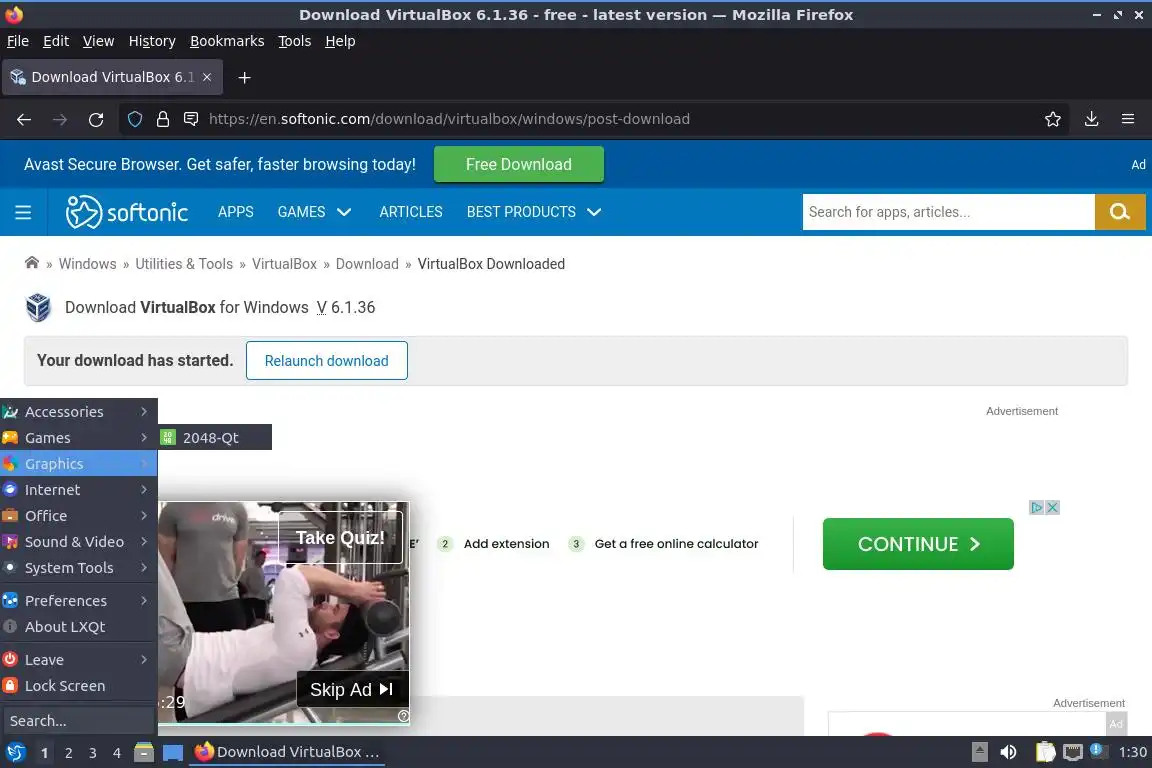Bookmark this page with the star icon

pyautogui.click(x=1053, y=119)
